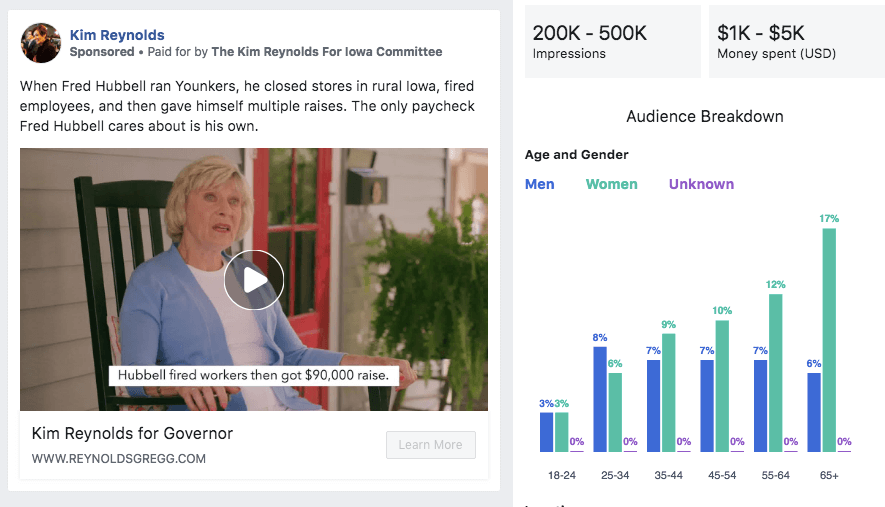
Task: Visit WWW.REYNOLDSGREGG.COM link text
Action: point(119,459)
